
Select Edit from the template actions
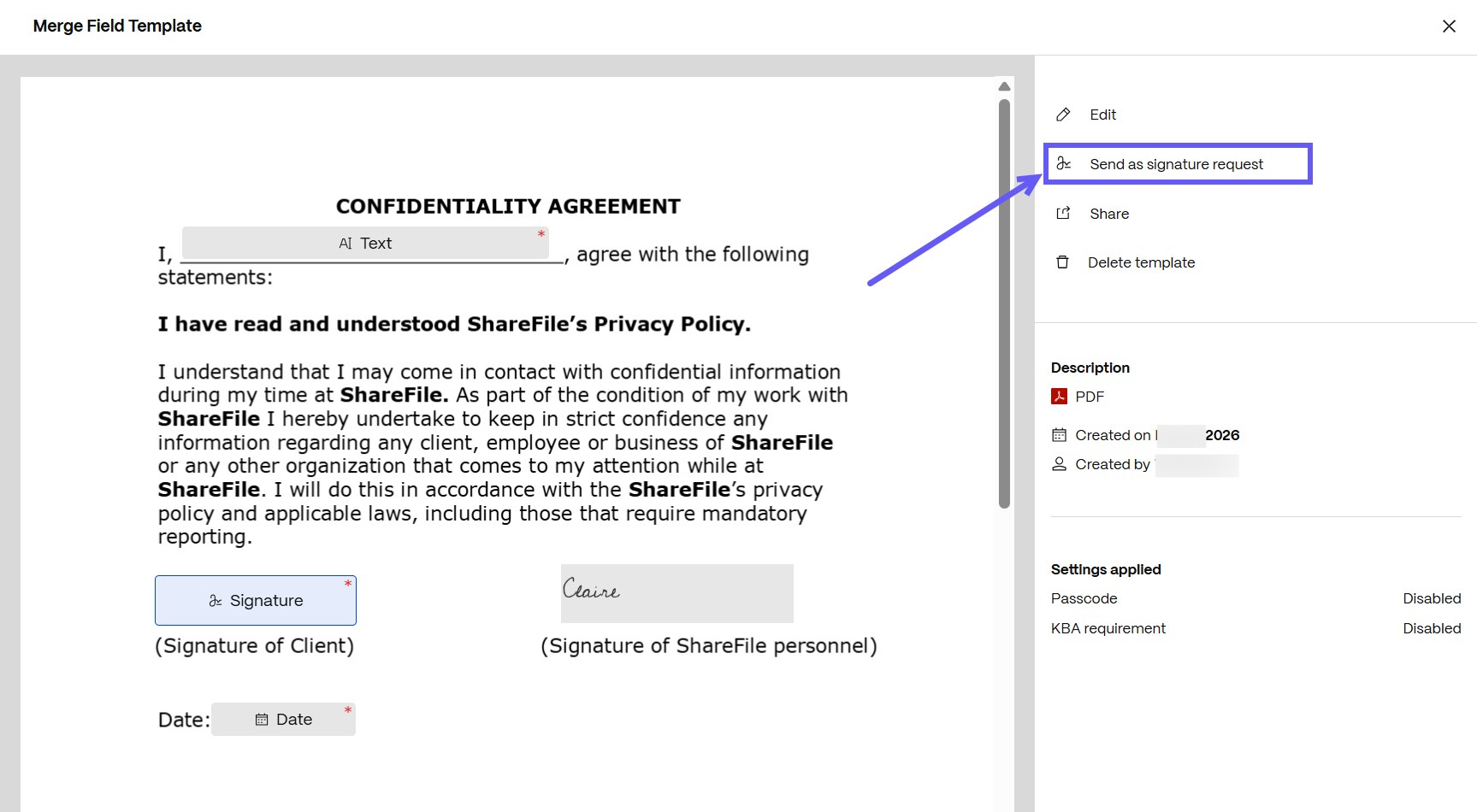[x=1102, y=115]
